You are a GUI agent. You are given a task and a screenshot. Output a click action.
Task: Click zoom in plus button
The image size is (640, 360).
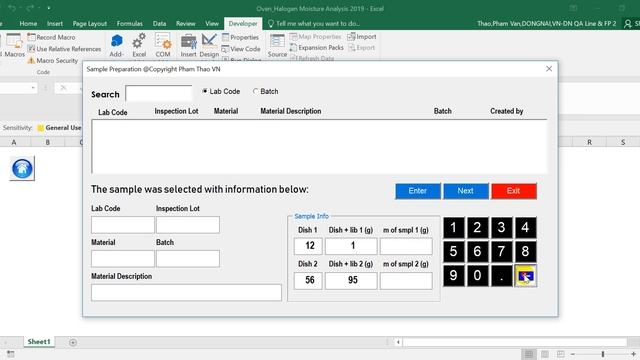point(633,354)
